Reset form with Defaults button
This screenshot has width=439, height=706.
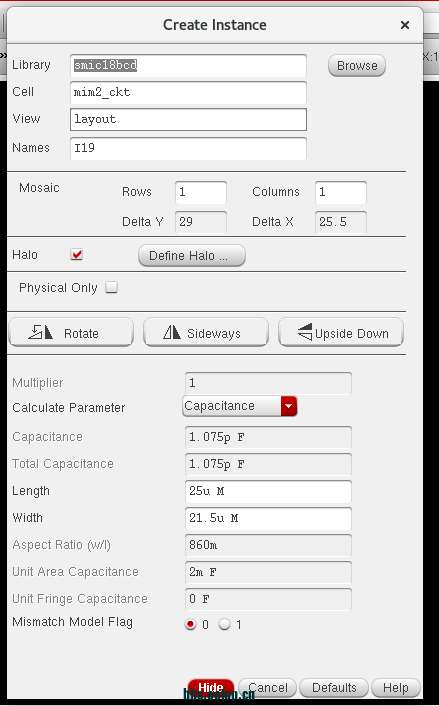coord(334,688)
